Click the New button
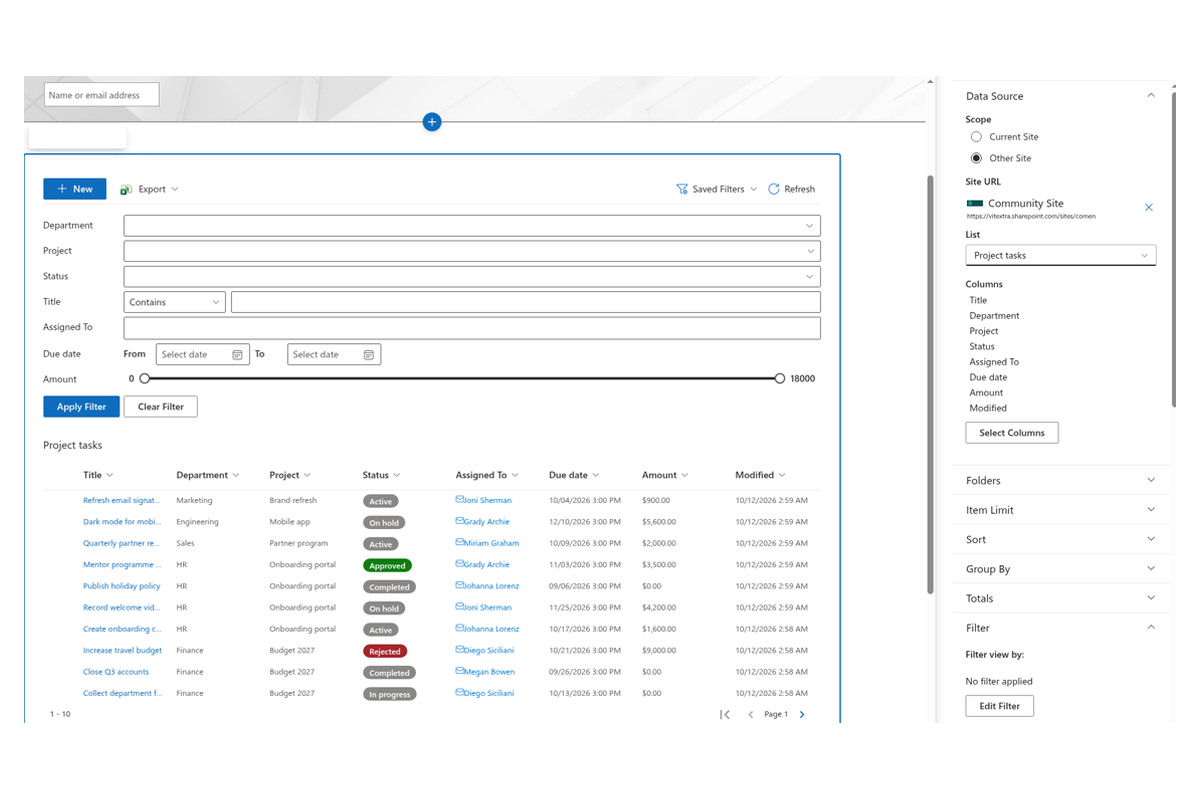This screenshot has height=800, width=1200. coord(75,189)
